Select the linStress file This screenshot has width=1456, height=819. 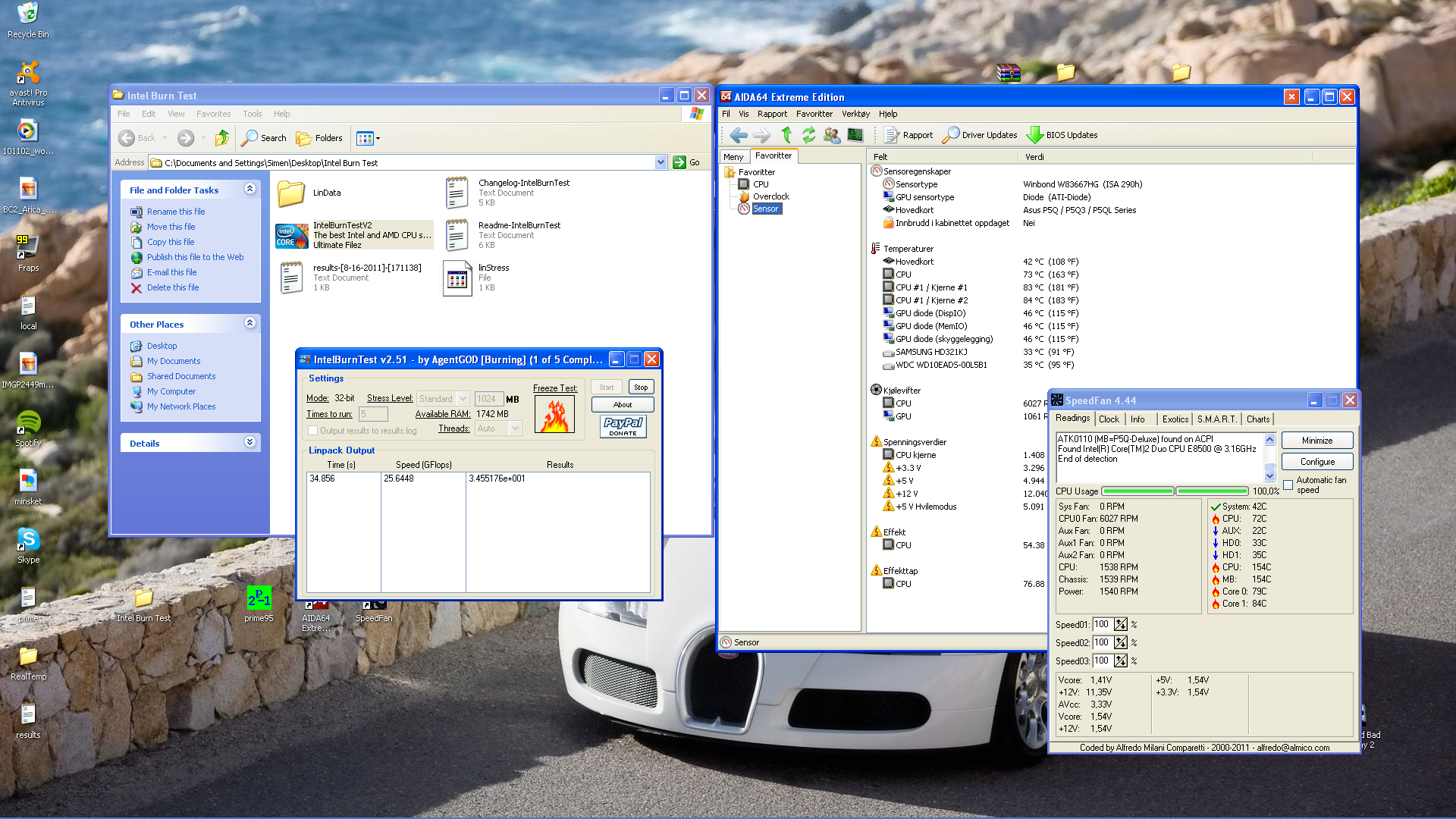[475, 278]
